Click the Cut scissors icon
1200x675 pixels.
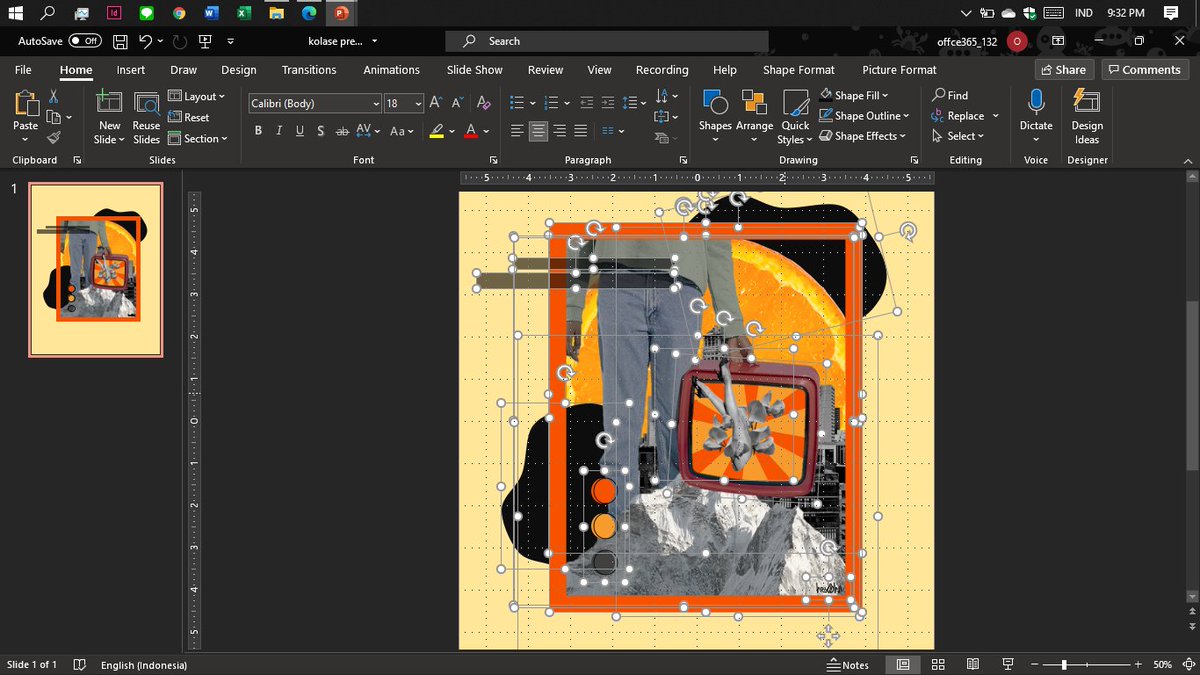[54, 97]
